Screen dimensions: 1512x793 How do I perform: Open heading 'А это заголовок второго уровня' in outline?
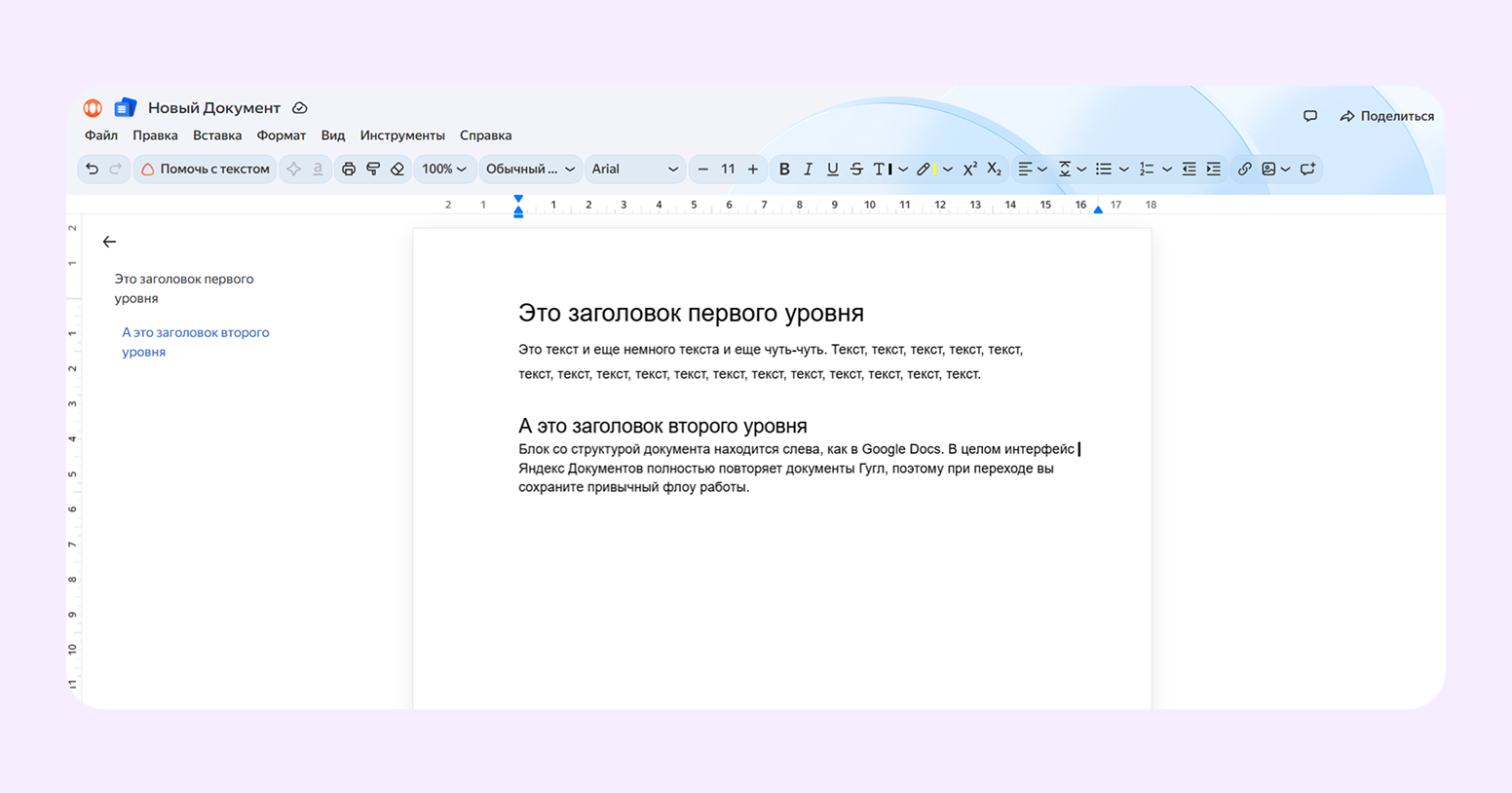coord(195,342)
